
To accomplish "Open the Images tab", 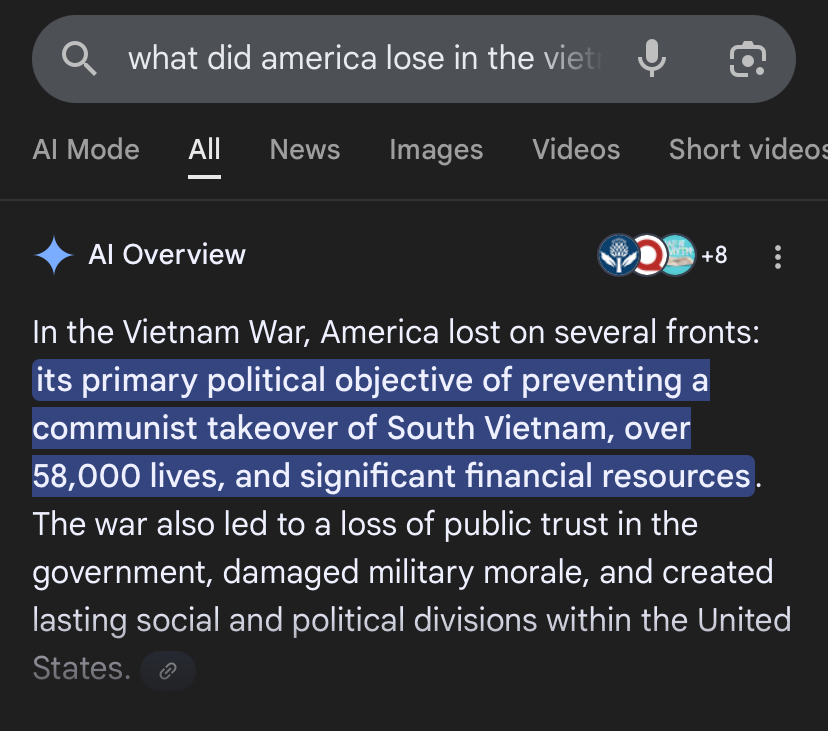I will pos(436,150).
